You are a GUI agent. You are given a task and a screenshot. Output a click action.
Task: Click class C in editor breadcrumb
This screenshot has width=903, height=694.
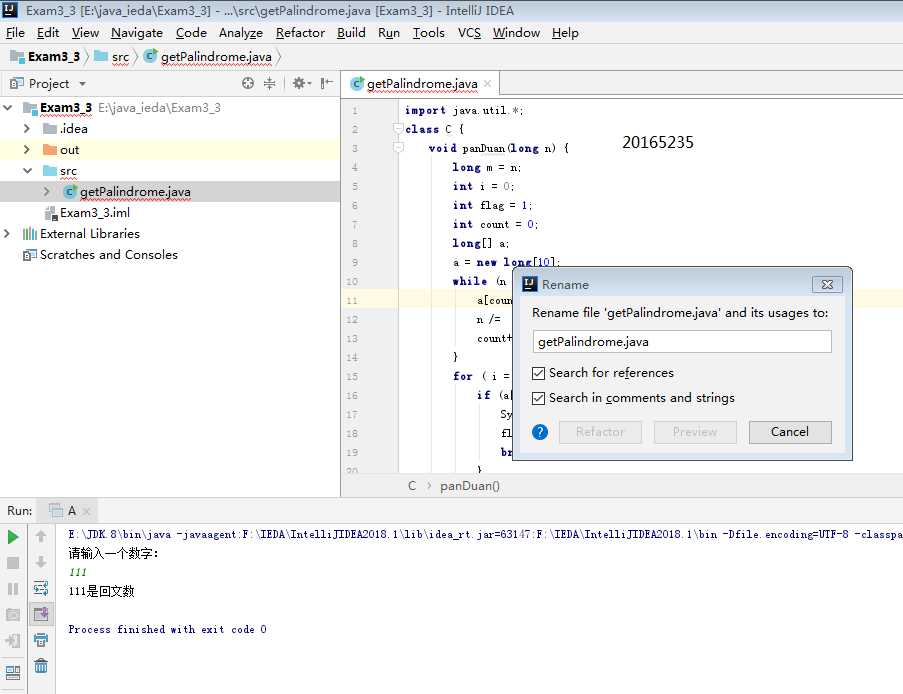click(x=412, y=486)
